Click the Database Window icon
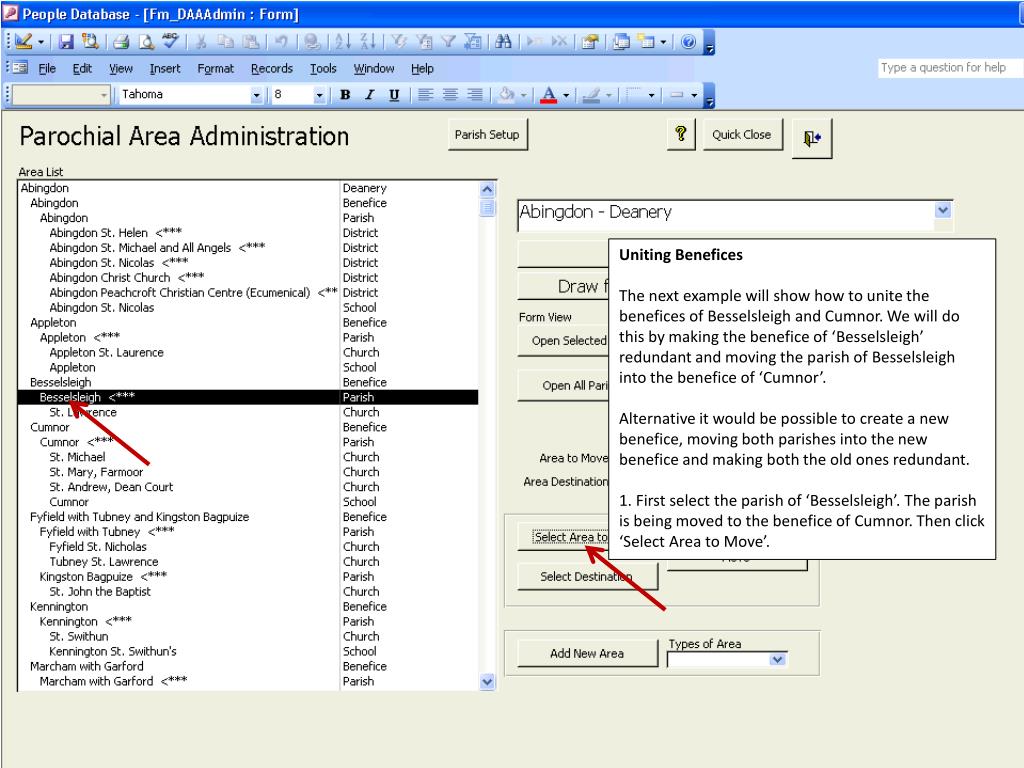Viewport: 1024px width, 768px height. pyautogui.click(x=621, y=42)
